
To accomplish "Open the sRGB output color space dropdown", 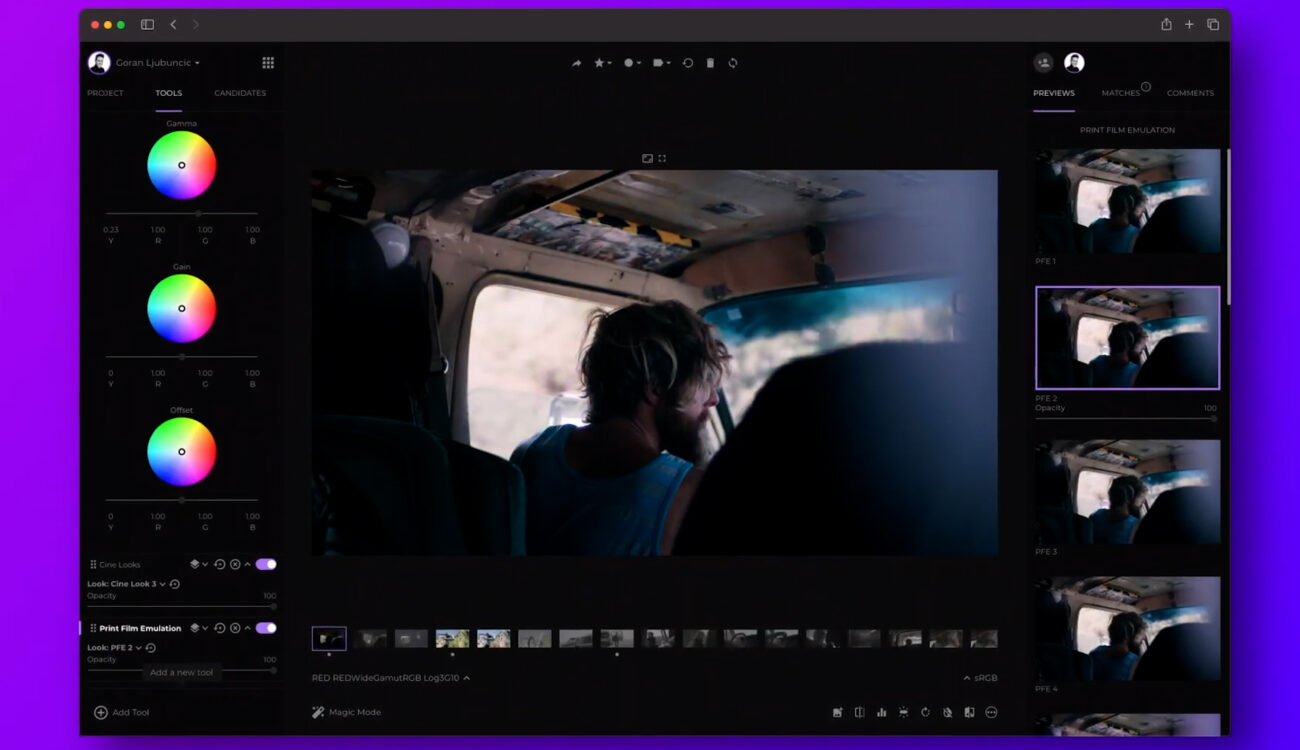I will click(980, 678).
